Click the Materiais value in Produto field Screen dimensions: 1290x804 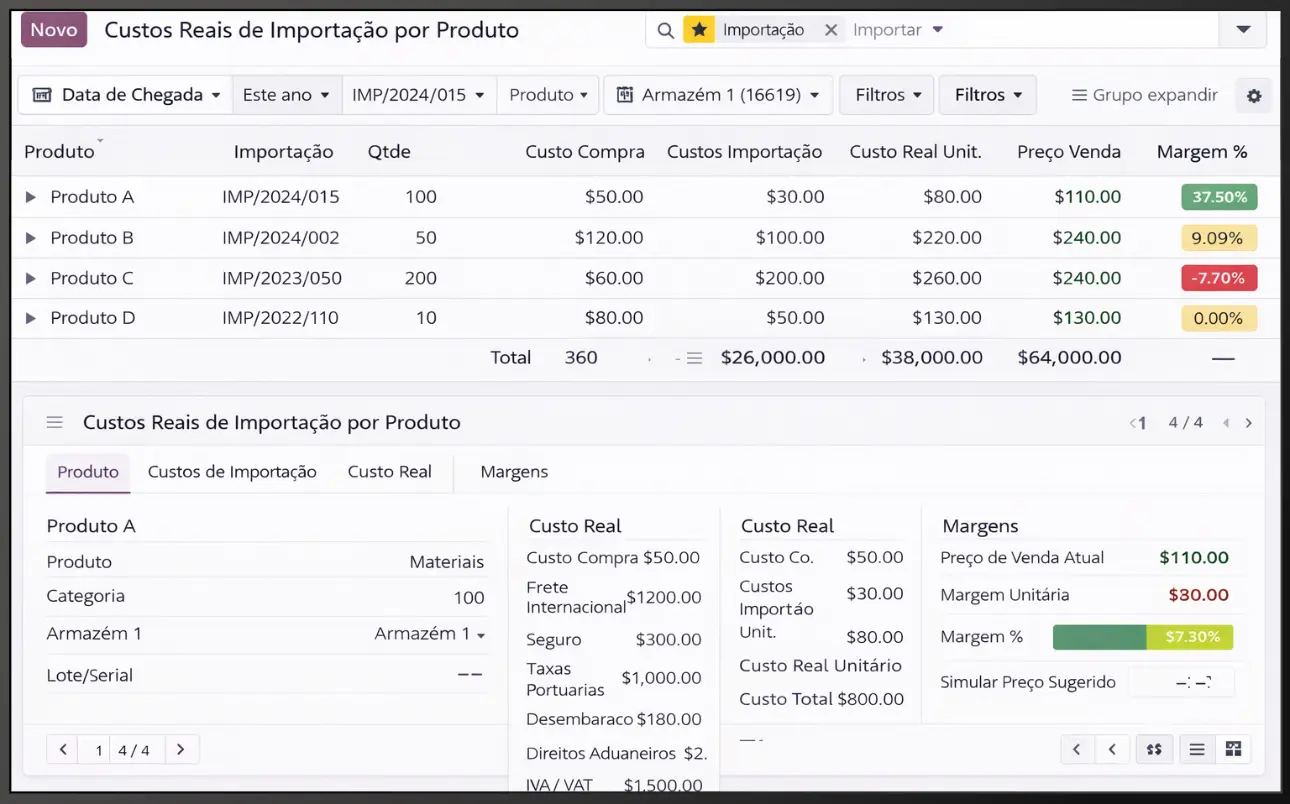click(x=447, y=562)
